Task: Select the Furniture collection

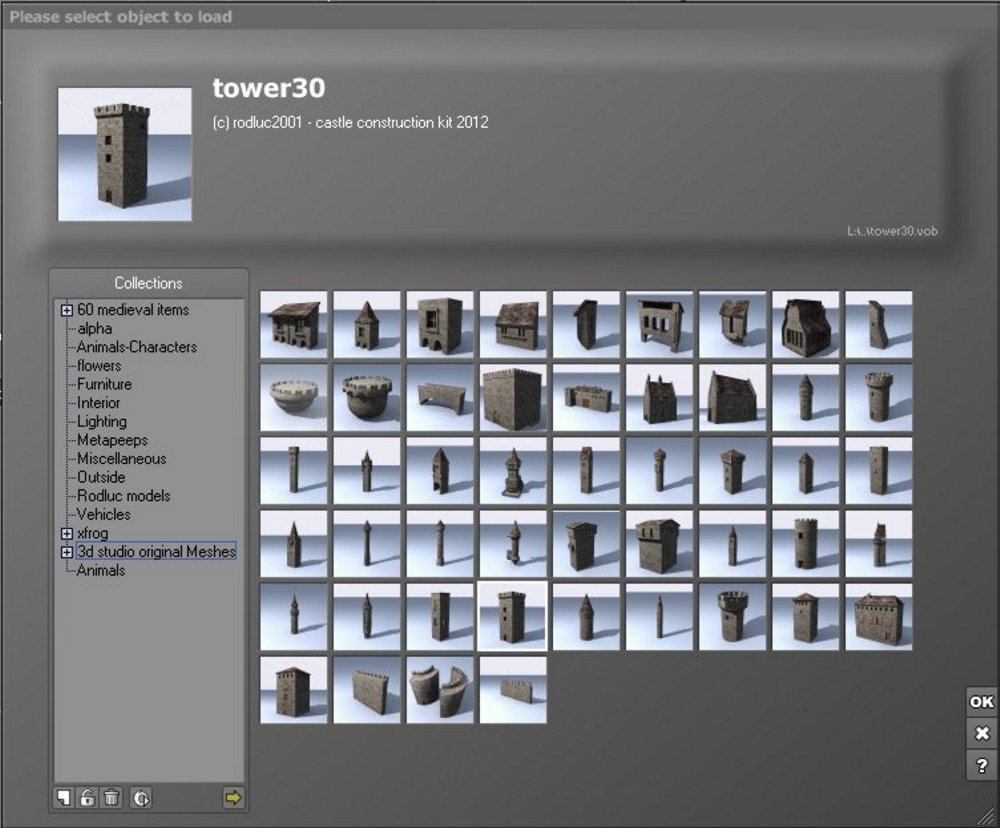Action: pos(104,384)
